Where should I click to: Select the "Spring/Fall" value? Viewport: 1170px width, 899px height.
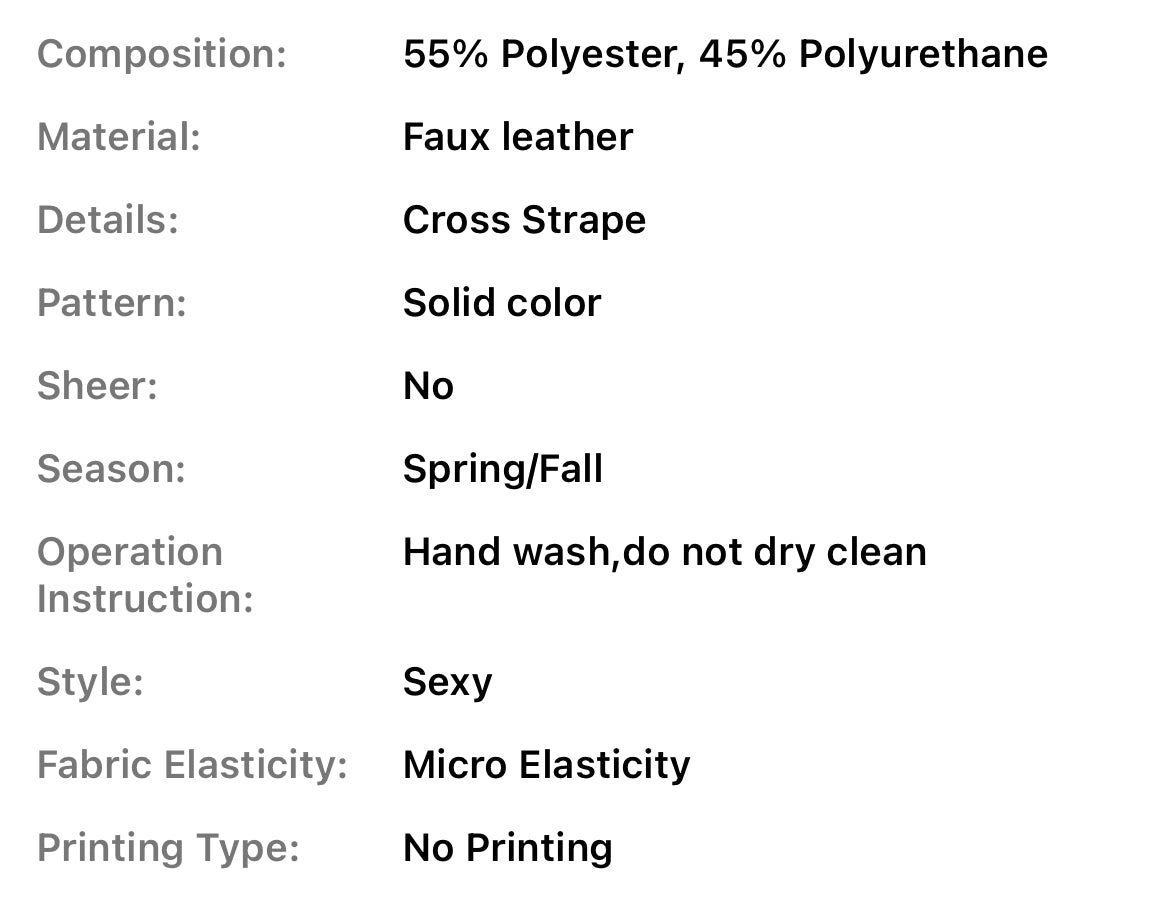(x=503, y=469)
